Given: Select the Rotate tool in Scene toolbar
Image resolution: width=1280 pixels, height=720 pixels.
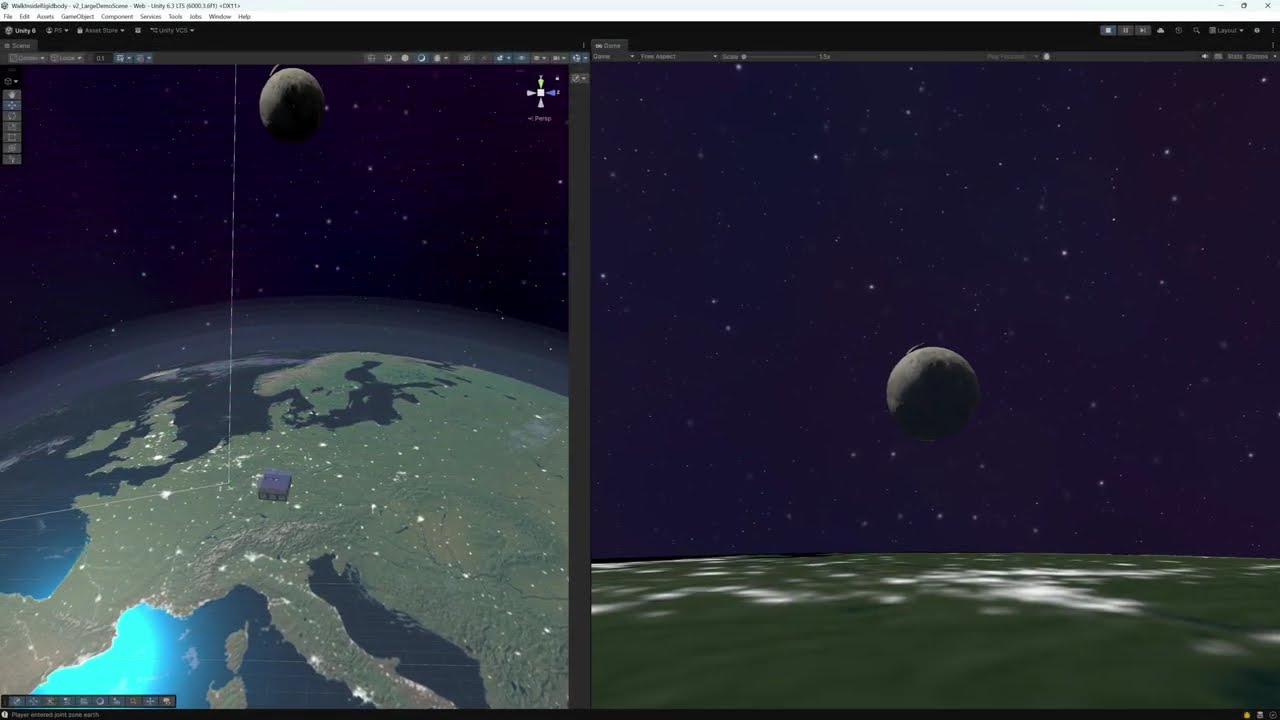Looking at the screenshot, I should tap(12, 116).
